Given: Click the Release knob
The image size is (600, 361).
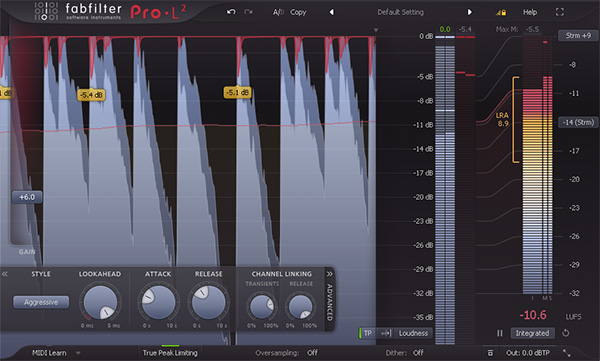Looking at the screenshot, I should click(209, 302).
